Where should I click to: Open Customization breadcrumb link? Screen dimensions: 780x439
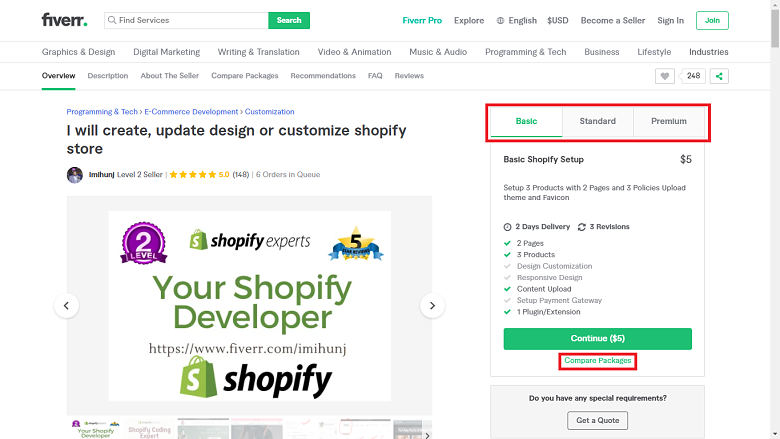(269, 112)
